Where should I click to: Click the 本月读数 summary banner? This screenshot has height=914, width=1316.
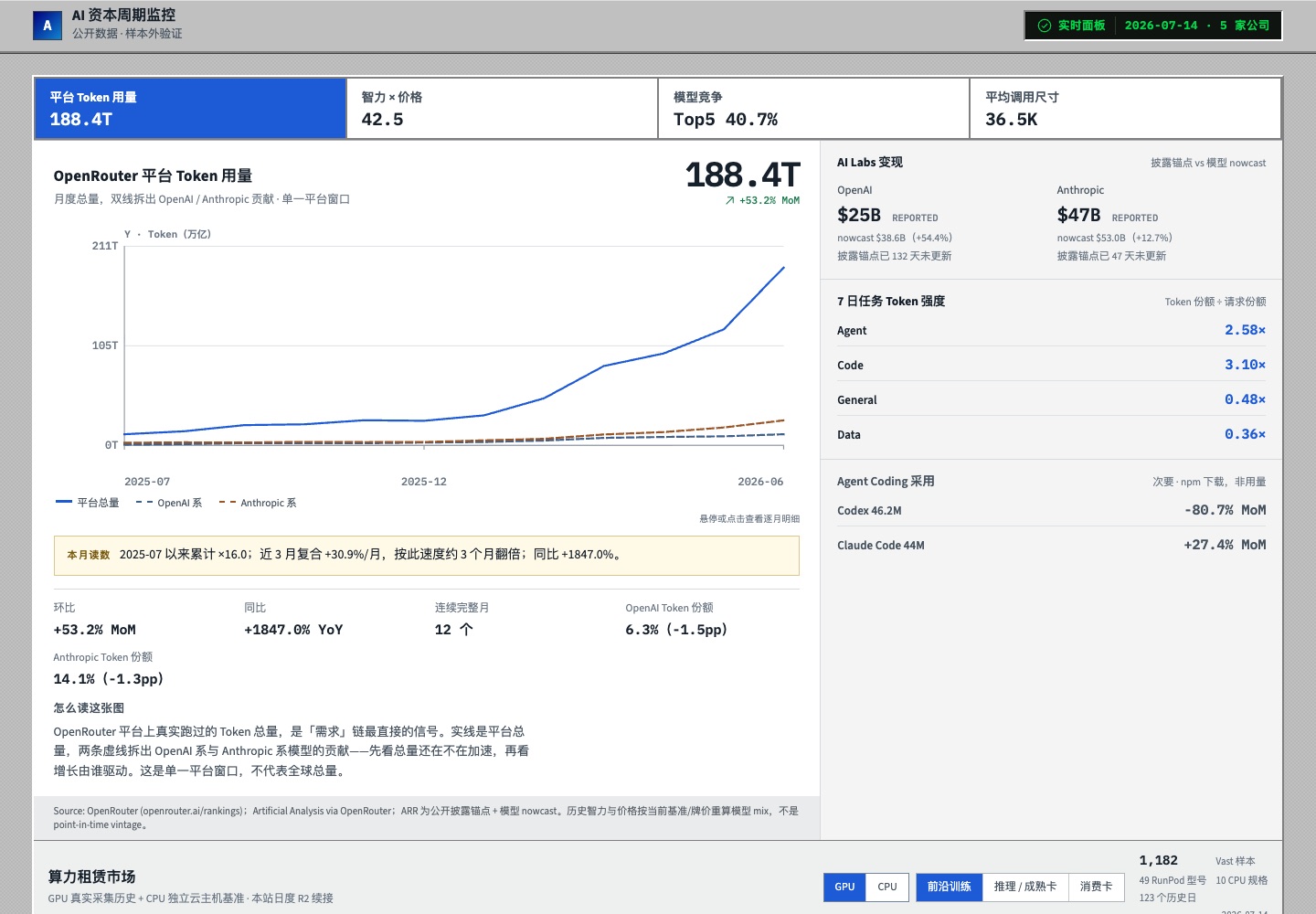click(x=427, y=555)
